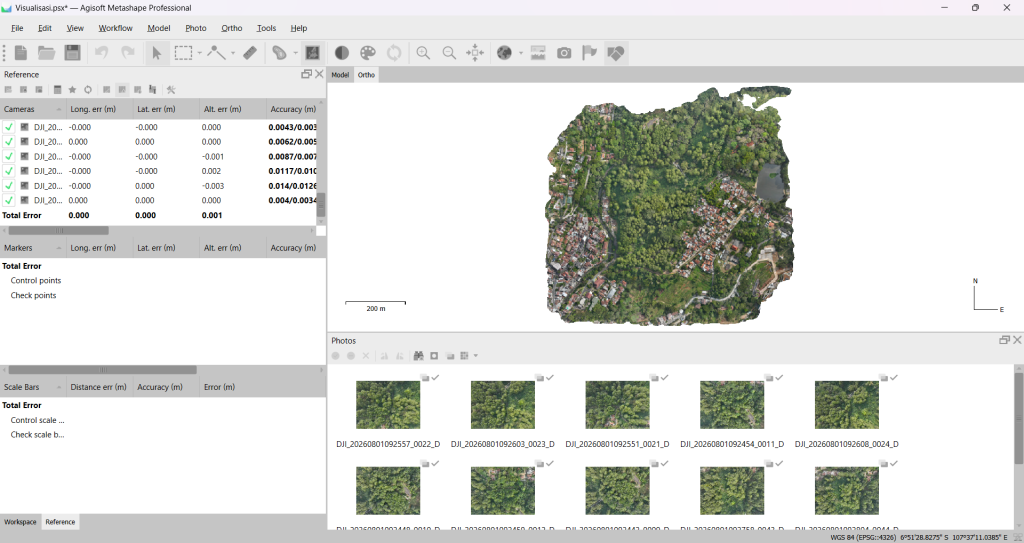This screenshot has height=543, width=1024.
Task: Open a project with the folder icon
Action: pos(46,53)
